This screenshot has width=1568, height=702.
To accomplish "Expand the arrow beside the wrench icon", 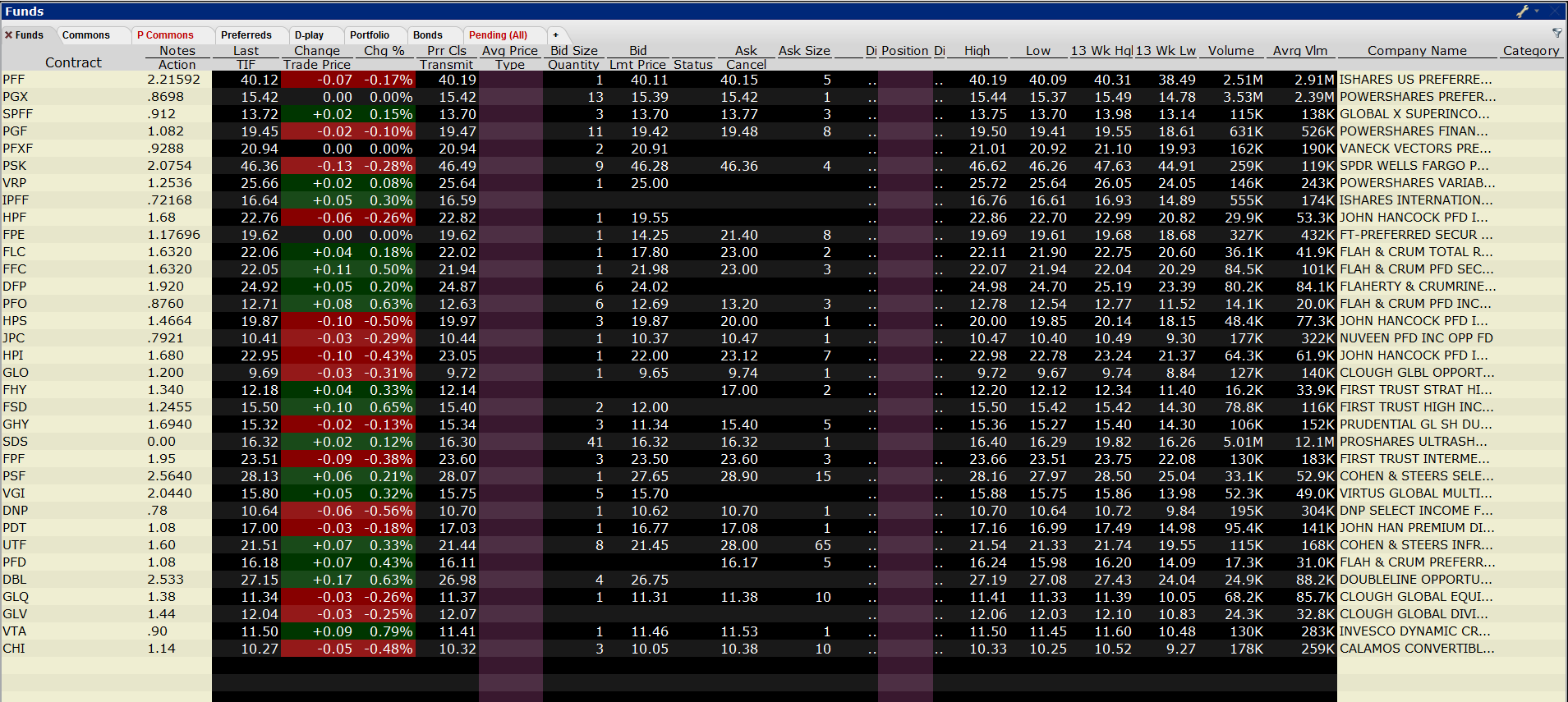I will click(x=1536, y=11).
